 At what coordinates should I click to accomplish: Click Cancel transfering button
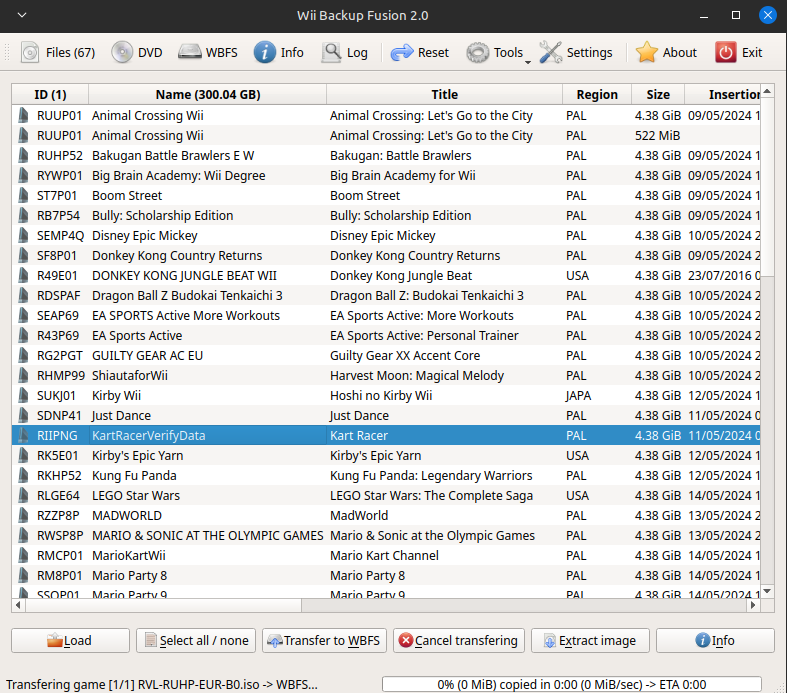coord(458,641)
